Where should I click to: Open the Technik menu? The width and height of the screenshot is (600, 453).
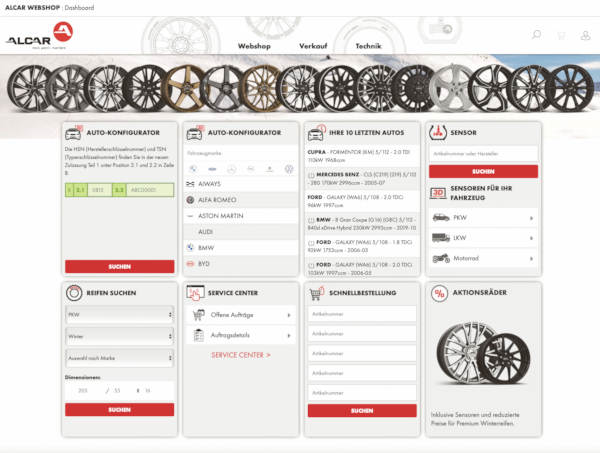pyautogui.click(x=368, y=46)
